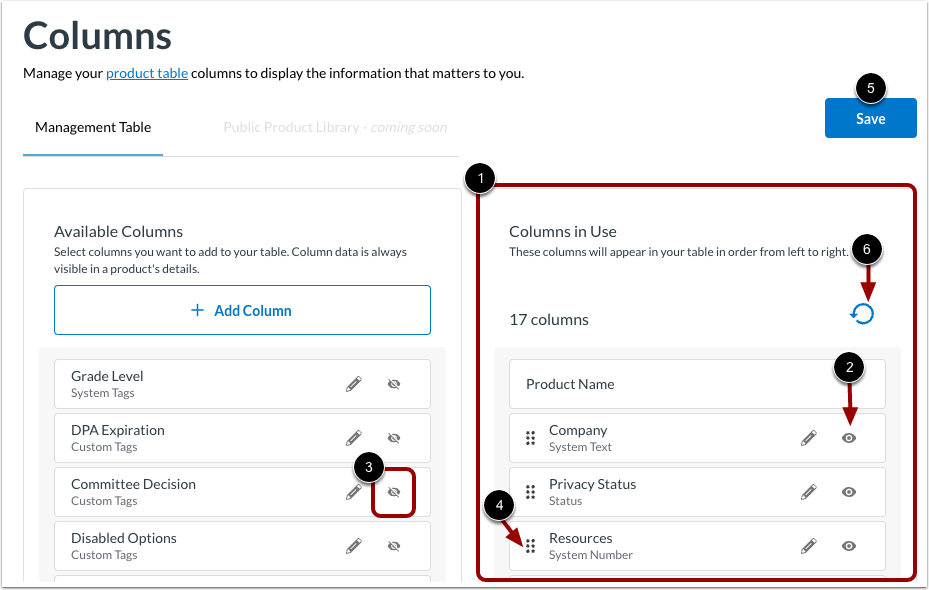Screen dimensions: 929x590
Task: Click the Privacy Status column name
Action: [592, 484]
